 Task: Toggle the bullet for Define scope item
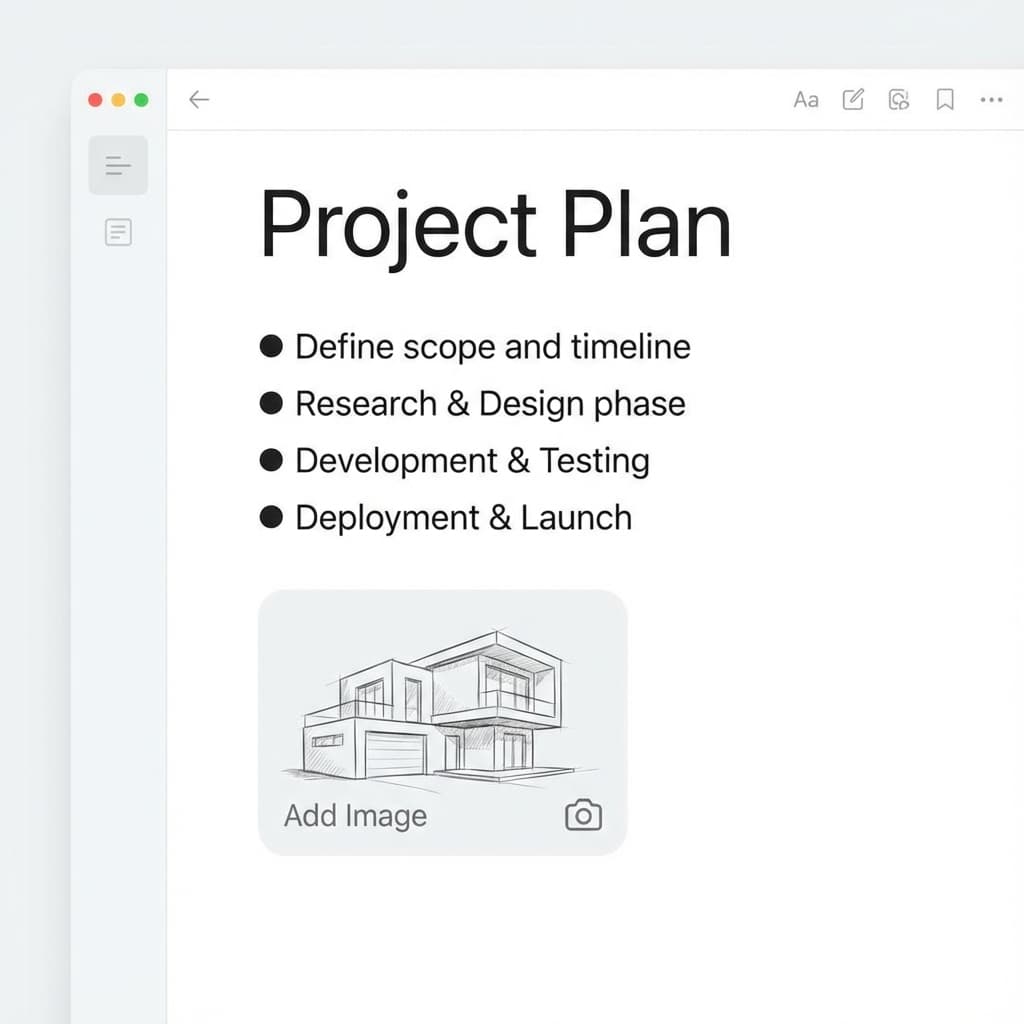coord(271,345)
